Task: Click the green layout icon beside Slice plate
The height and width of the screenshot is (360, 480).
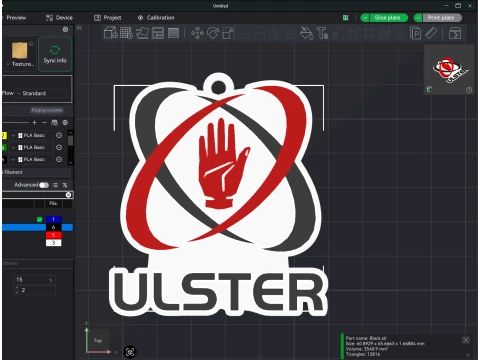Action: coord(346,18)
